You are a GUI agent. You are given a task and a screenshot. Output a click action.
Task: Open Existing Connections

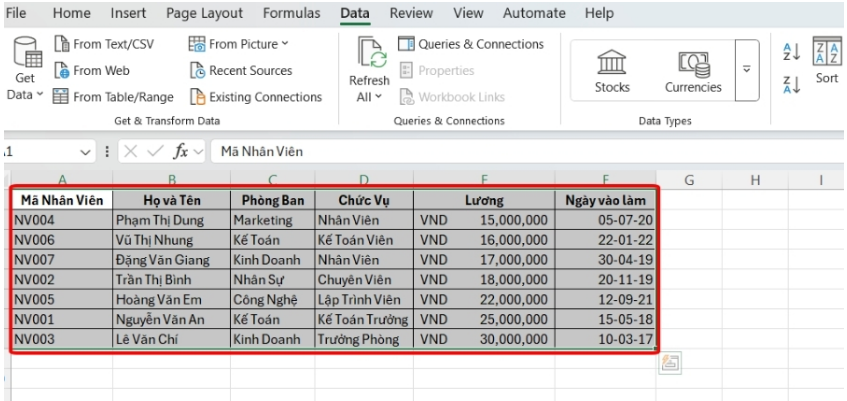(x=256, y=97)
